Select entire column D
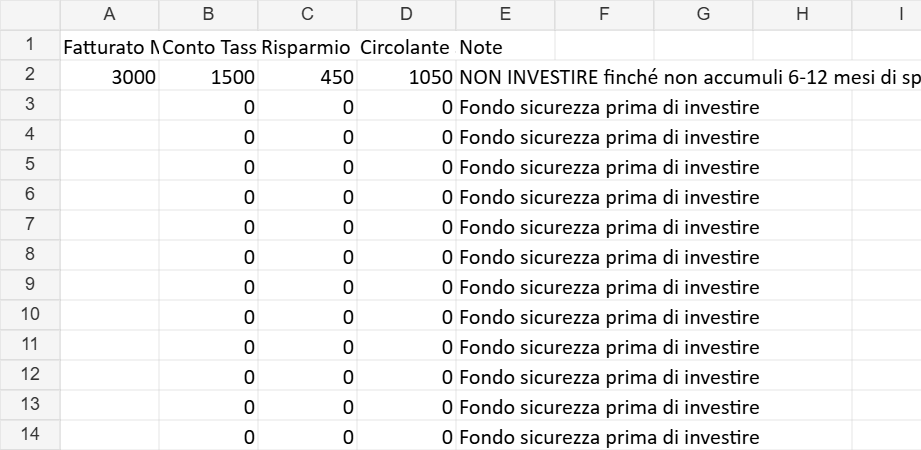The width and height of the screenshot is (921, 450). point(406,14)
